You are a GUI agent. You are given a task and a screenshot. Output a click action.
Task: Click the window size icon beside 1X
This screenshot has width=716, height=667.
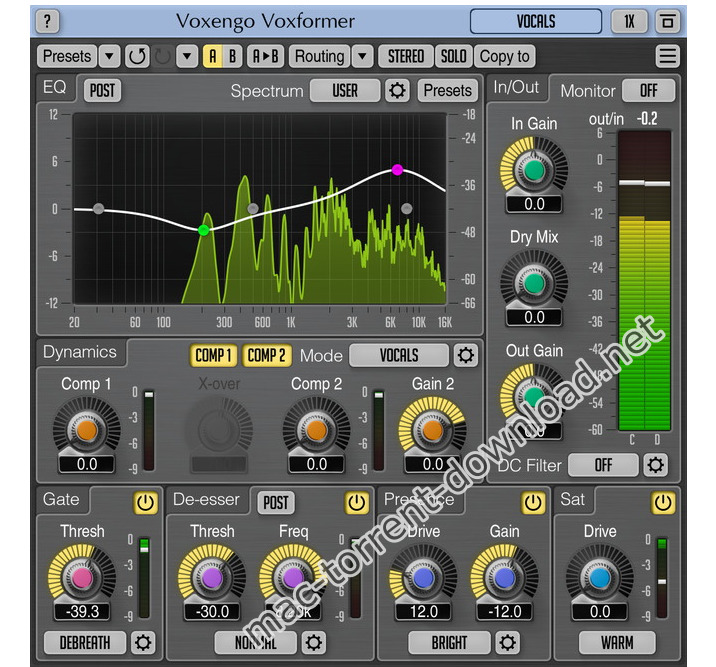(668, 21)
